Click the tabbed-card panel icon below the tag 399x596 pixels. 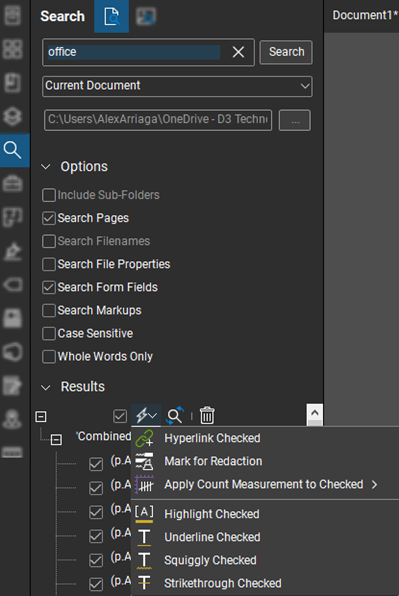tap(13, 319)
